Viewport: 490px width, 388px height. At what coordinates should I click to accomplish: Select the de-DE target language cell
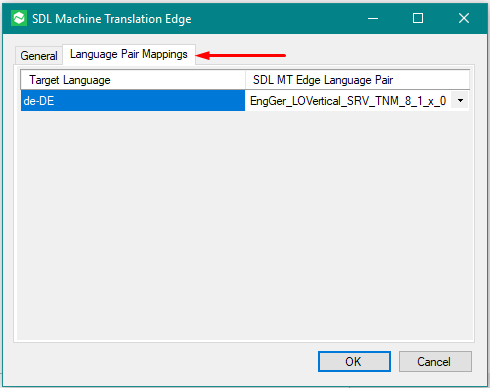coord(133,101)
